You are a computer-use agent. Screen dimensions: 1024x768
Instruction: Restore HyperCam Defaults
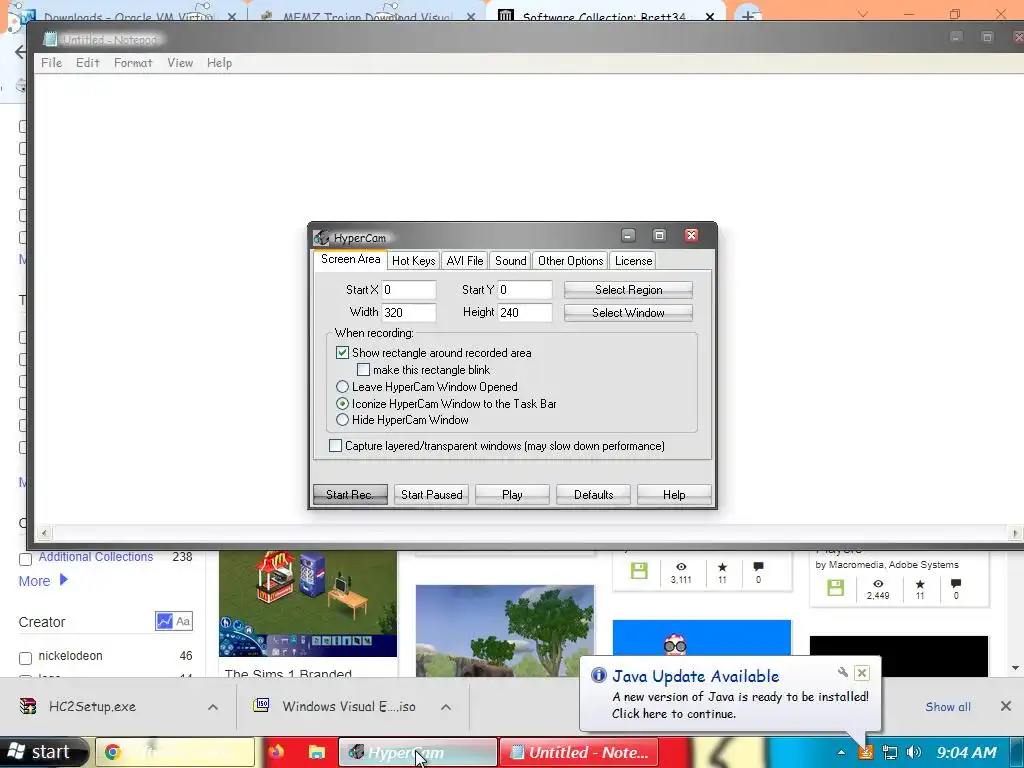[x=594, y=494]
